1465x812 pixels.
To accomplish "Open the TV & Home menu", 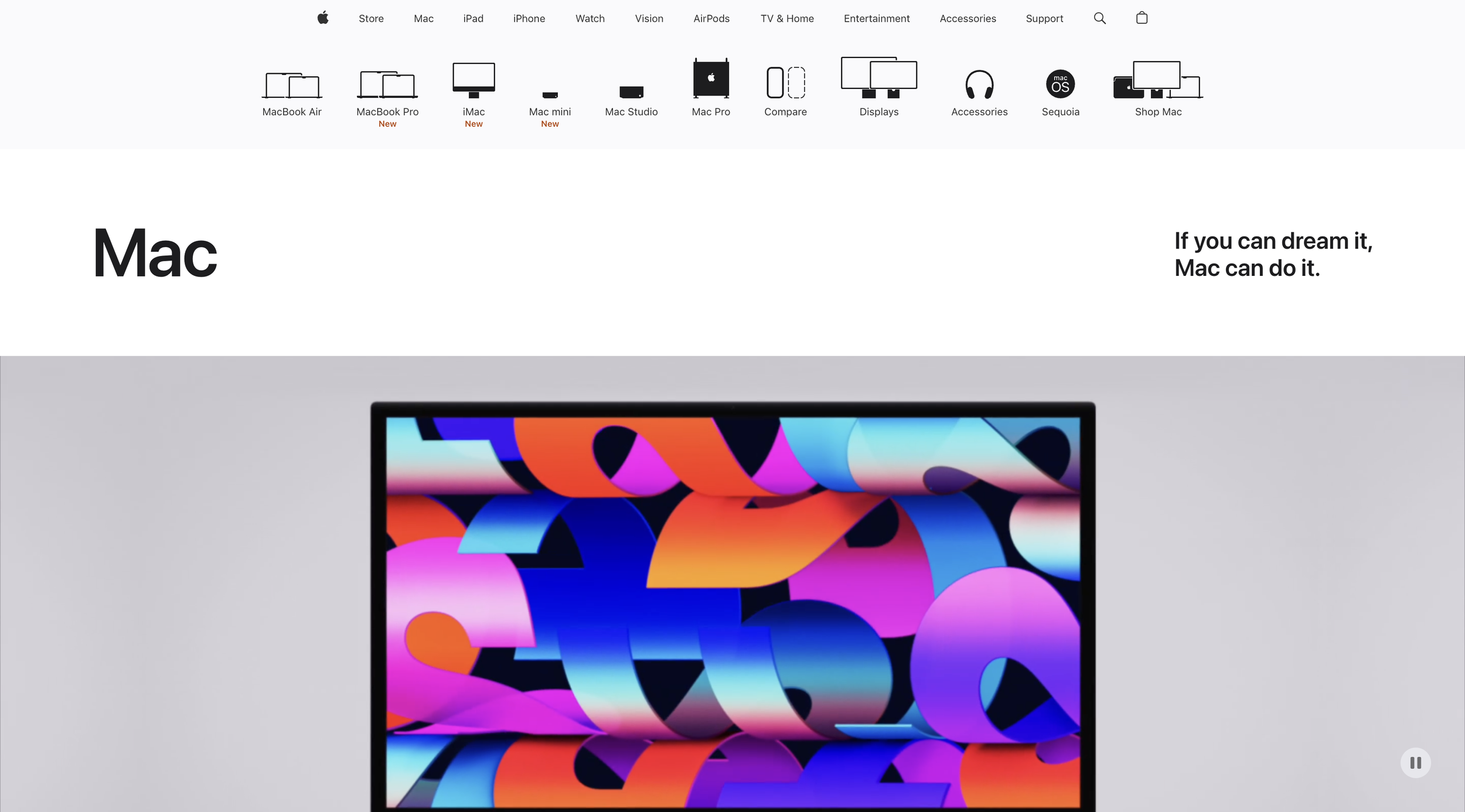I will tap(787, 19).
